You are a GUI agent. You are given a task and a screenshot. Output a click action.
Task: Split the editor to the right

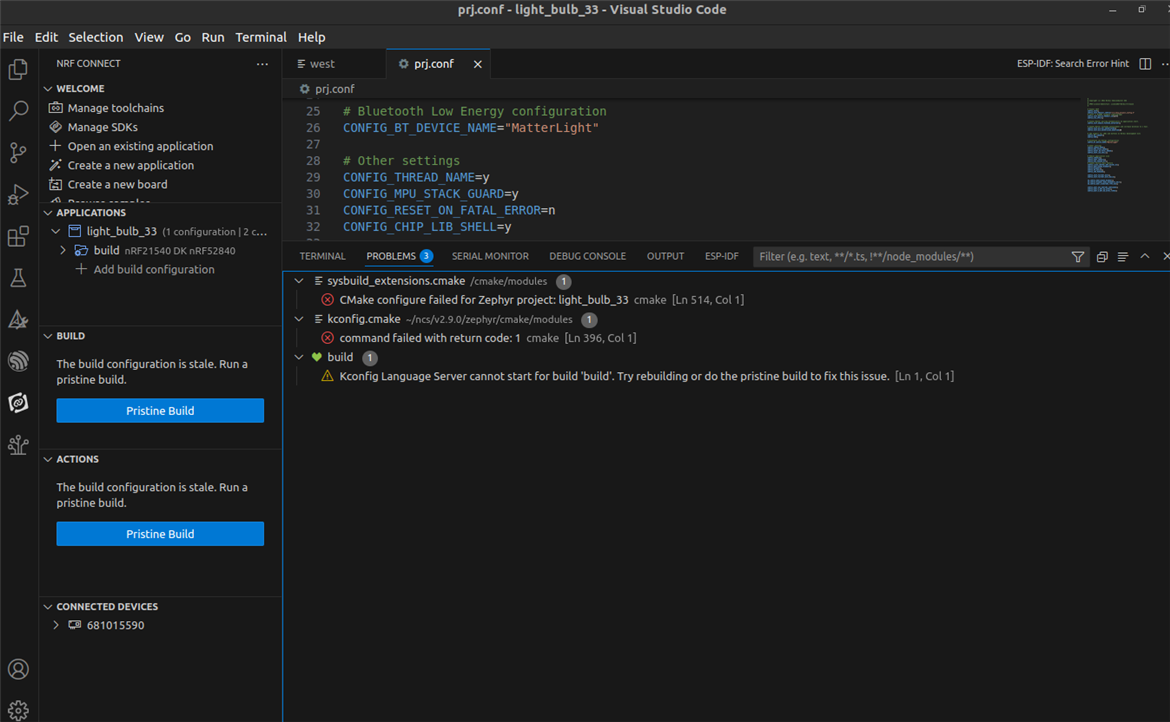[1145, 64]
